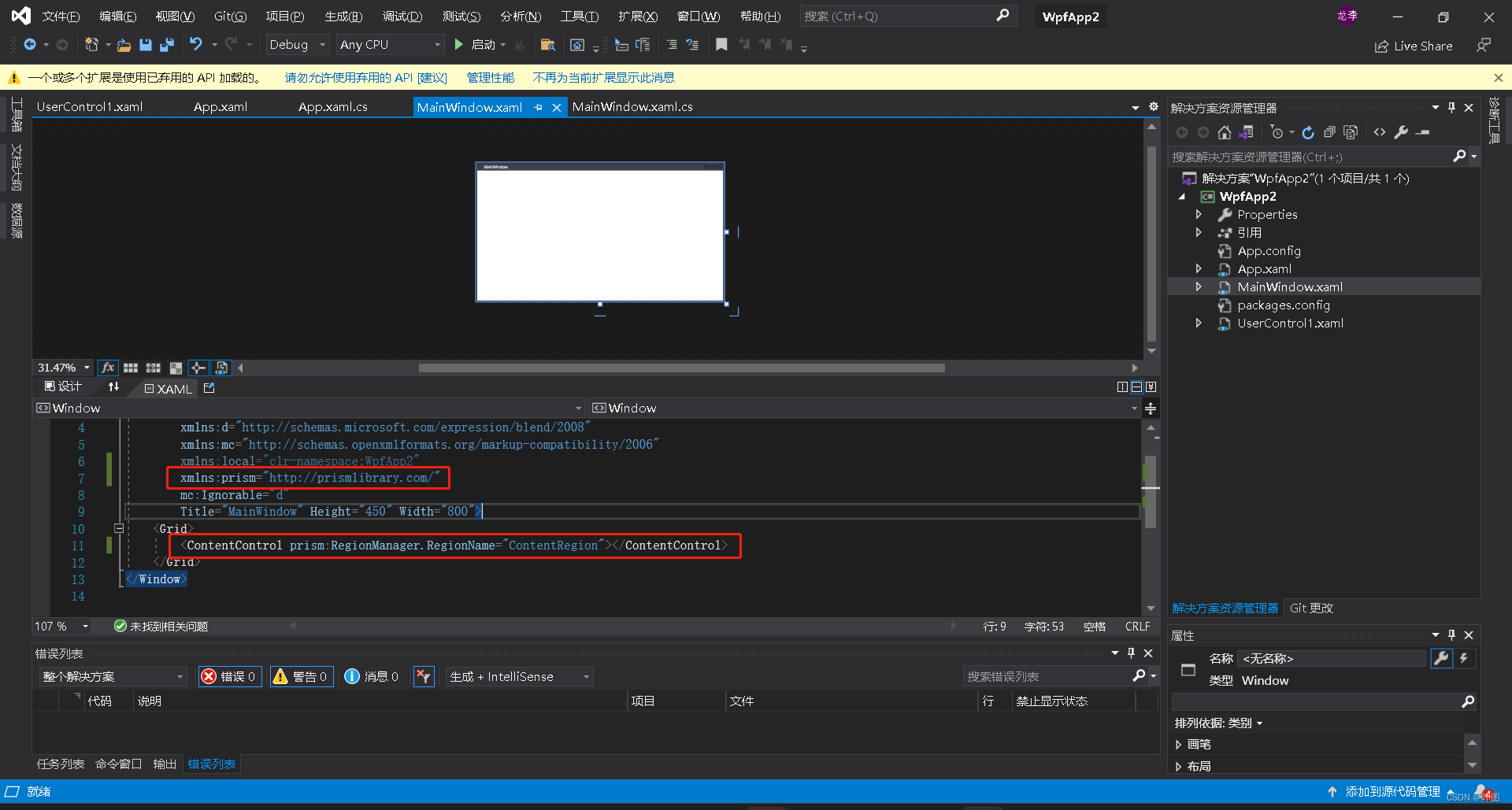
Task: Open Live Share
Action: 1414,46
